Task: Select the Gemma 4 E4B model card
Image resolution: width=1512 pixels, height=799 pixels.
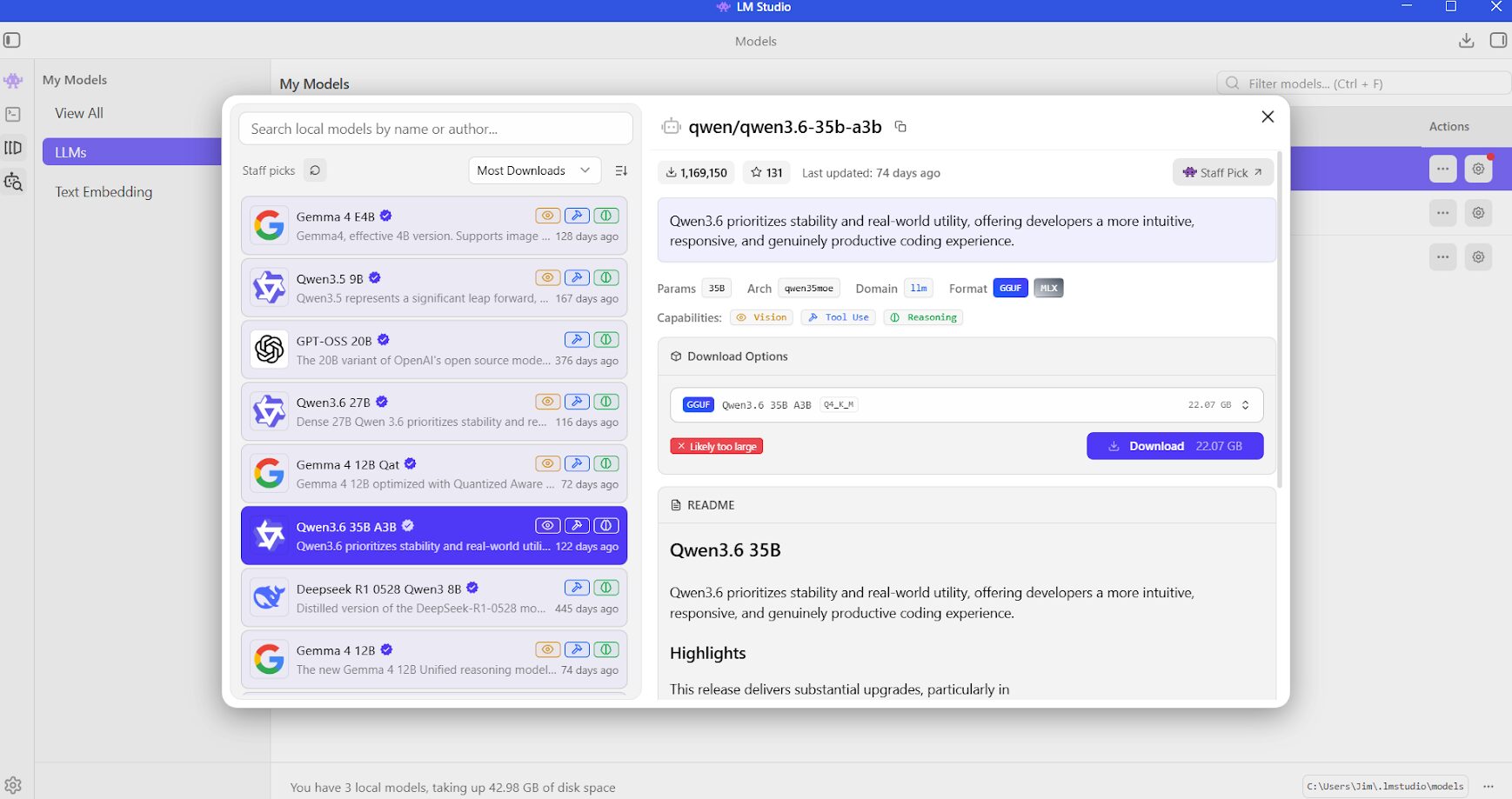Action: pos(434,225)
